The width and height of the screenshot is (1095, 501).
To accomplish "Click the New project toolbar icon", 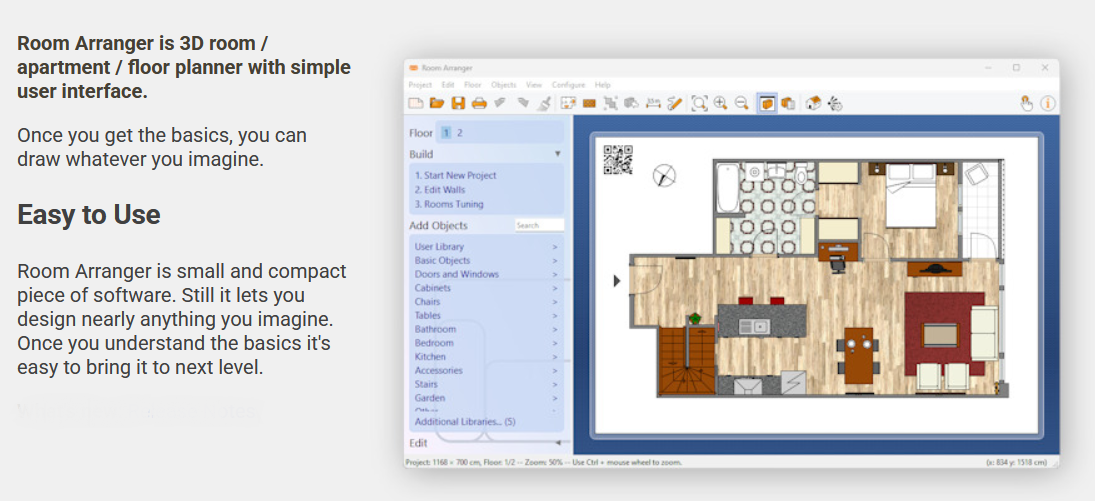I will click(416, 103).
